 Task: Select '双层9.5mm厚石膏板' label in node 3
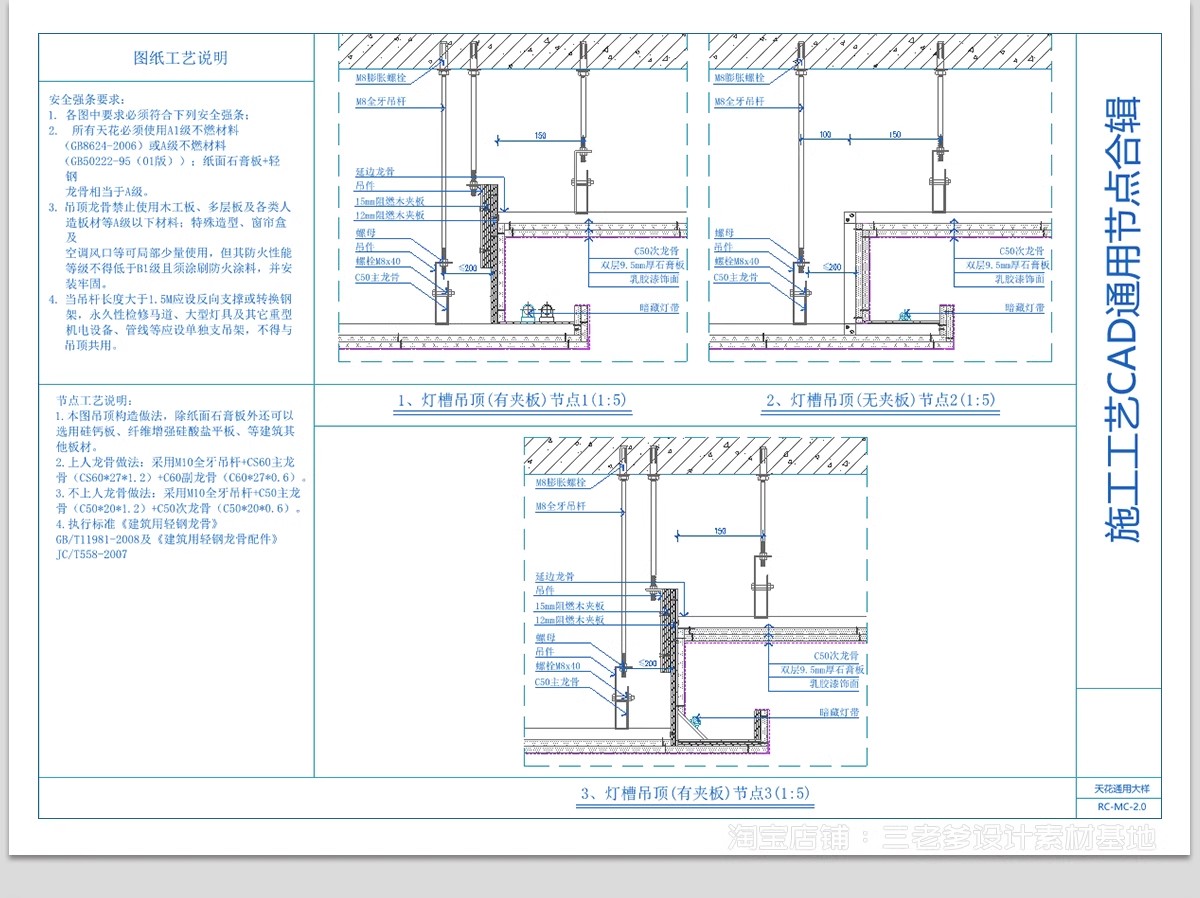pyautogui.click(x=822, y=669)
